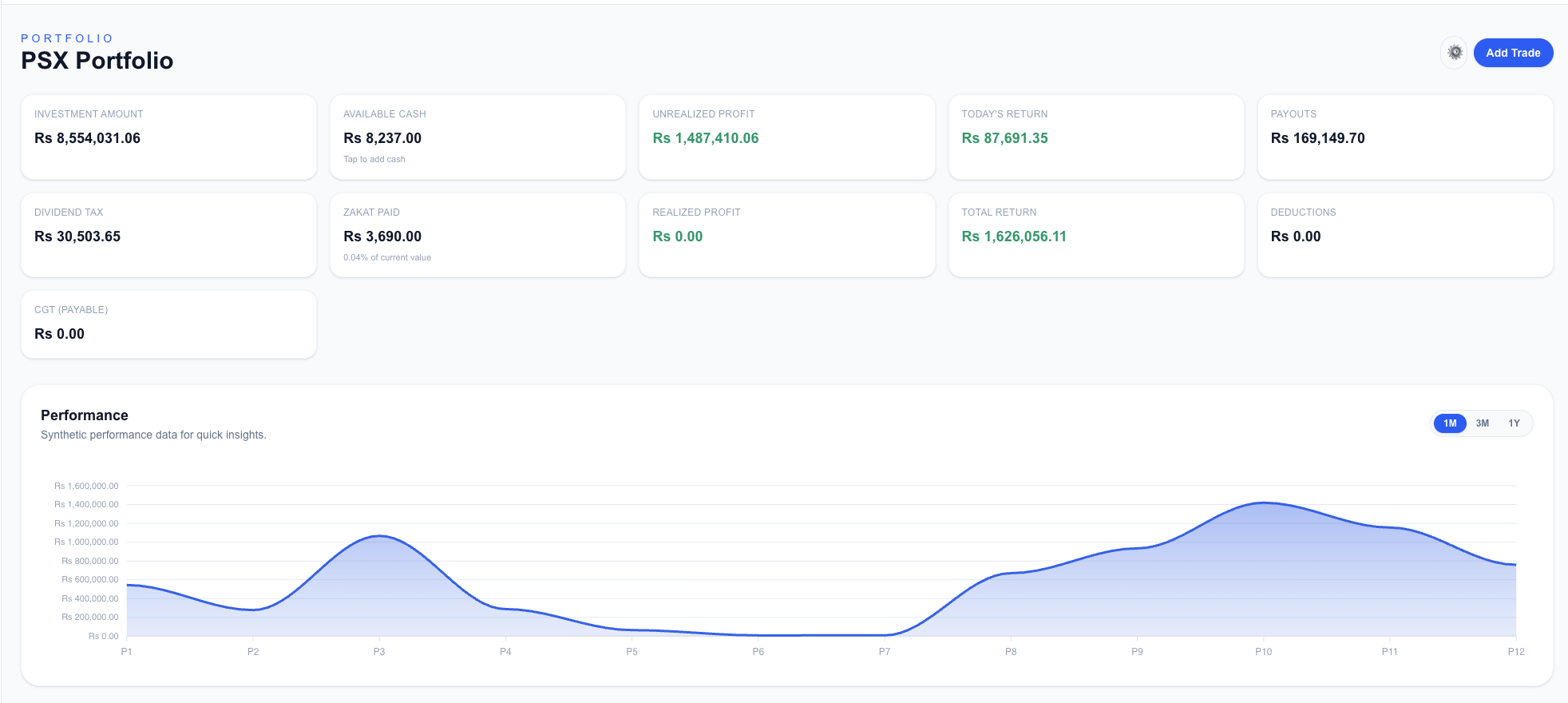This screenshot has height=703, width=1568.
Task: Open the Payouts card
Action: [x=1404, y=137]
